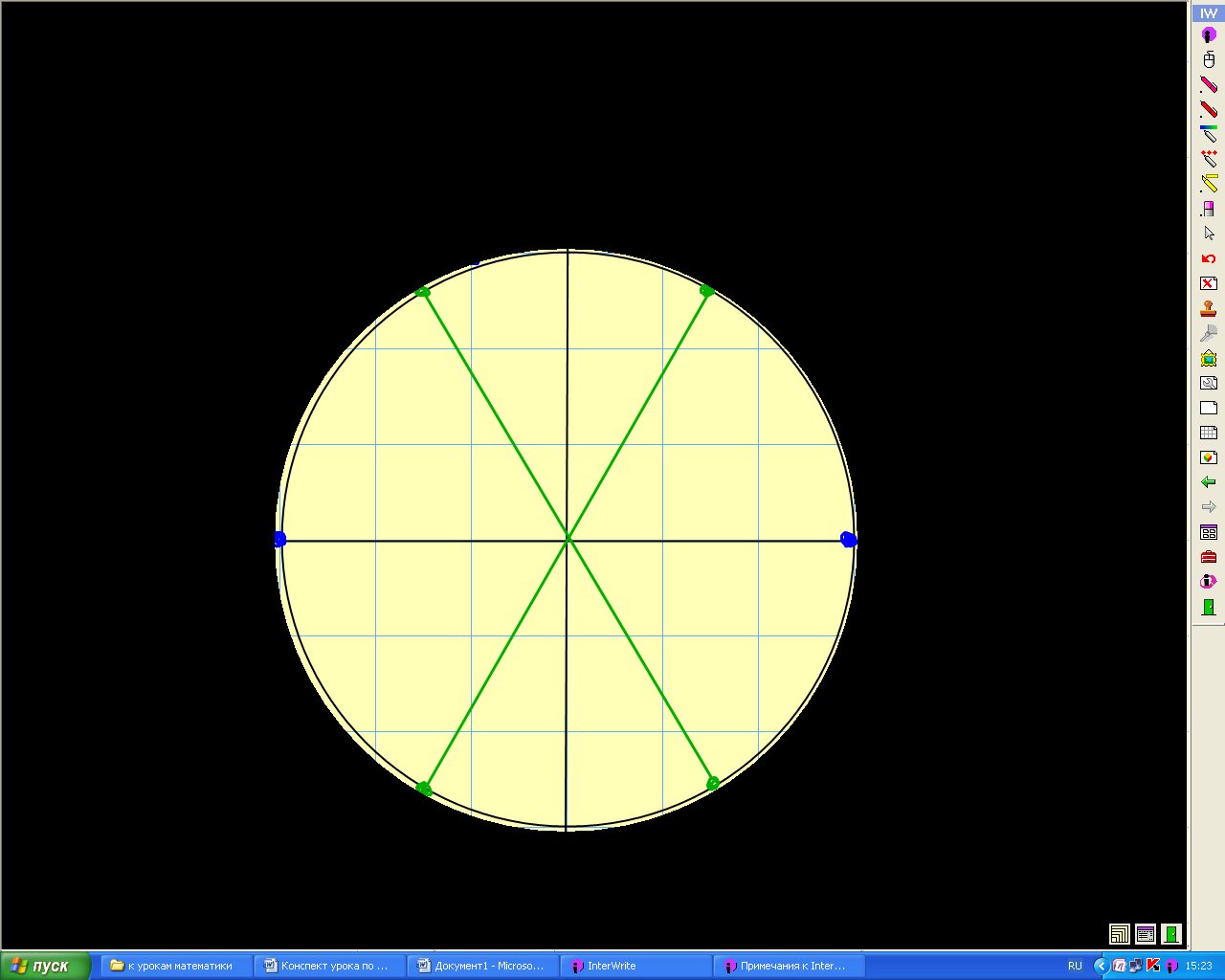Activate the Eraser tool
Viewport: 1225px width, 980px height.
point(1209,209)
